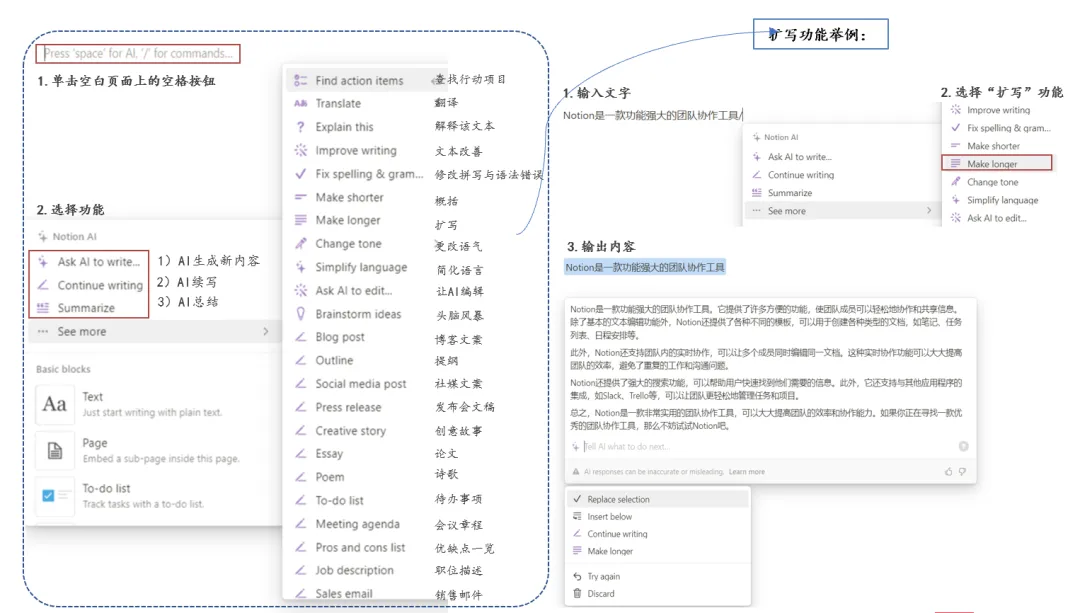Select Creative story option
Viewport: 1080px width, 613px height.
coord(351,430)
